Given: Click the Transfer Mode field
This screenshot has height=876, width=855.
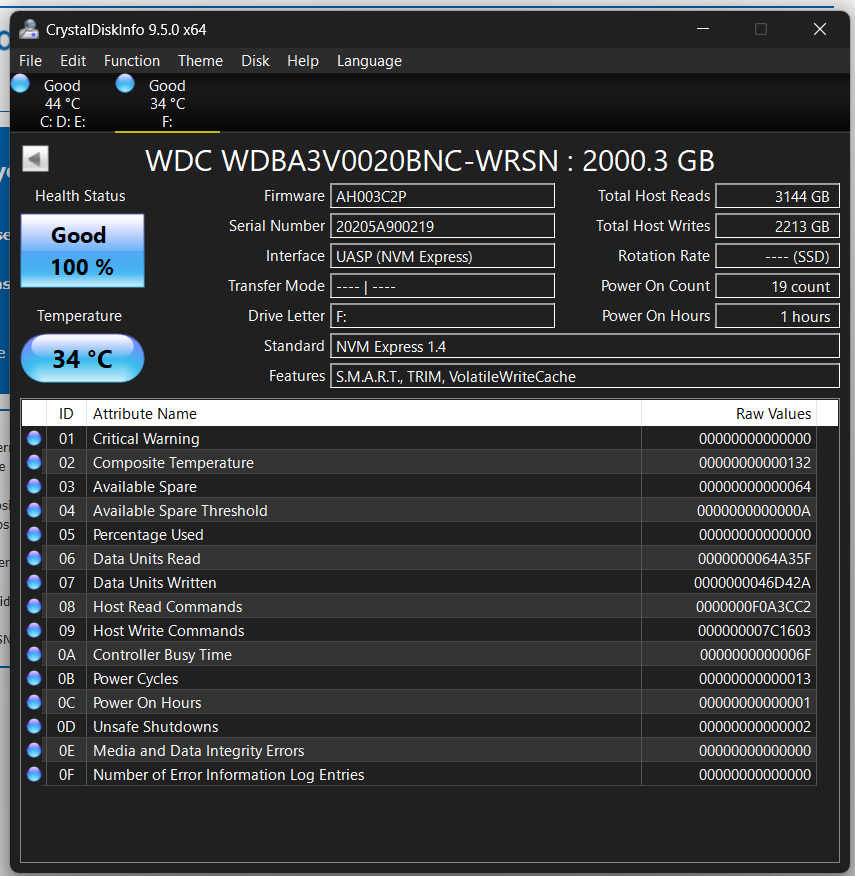Looking at the screenshot, I should [x=442, y=286].
